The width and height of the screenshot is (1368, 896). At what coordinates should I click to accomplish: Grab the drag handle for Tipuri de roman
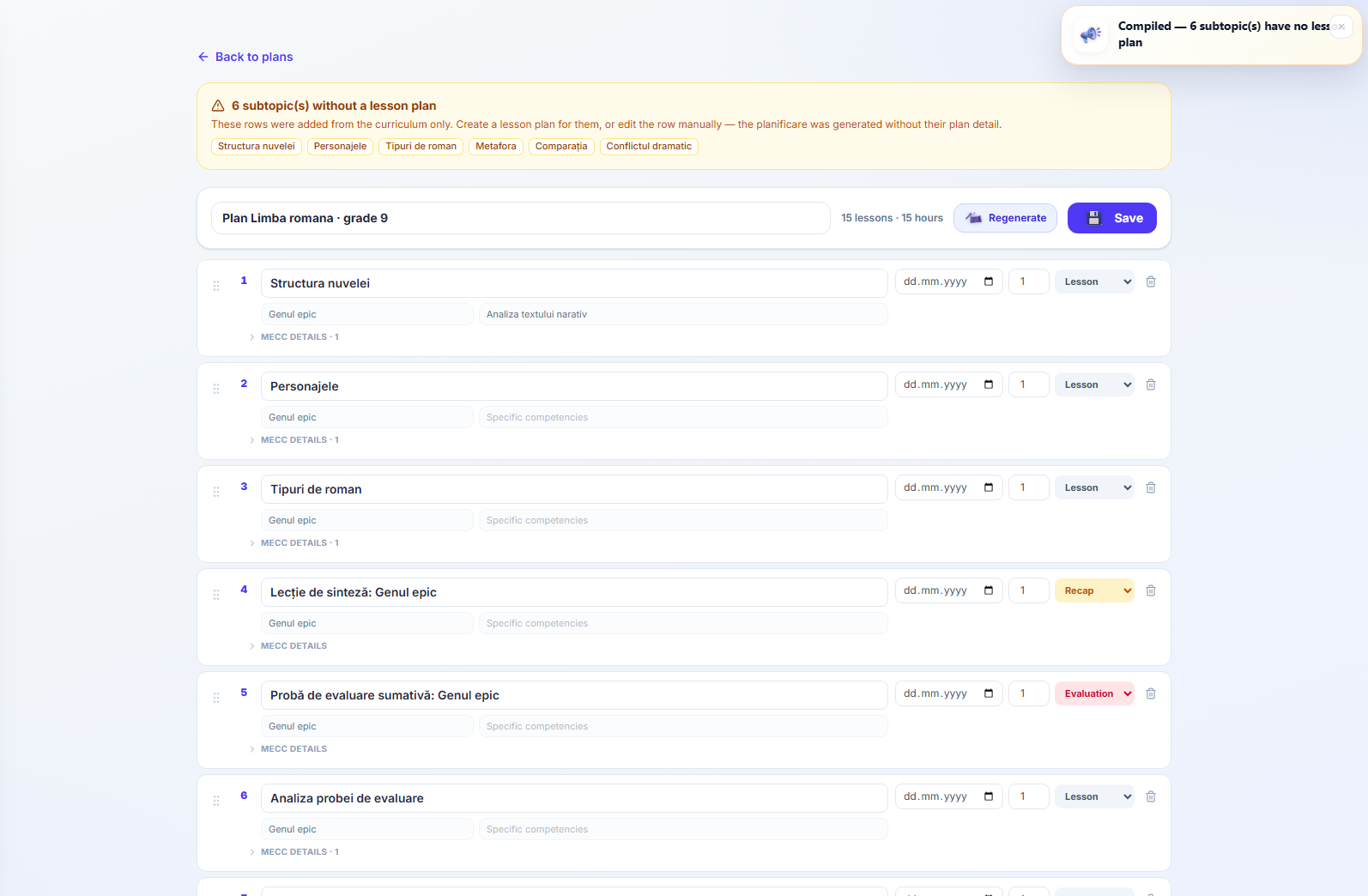pyautogui.click(x=216, y=492)
